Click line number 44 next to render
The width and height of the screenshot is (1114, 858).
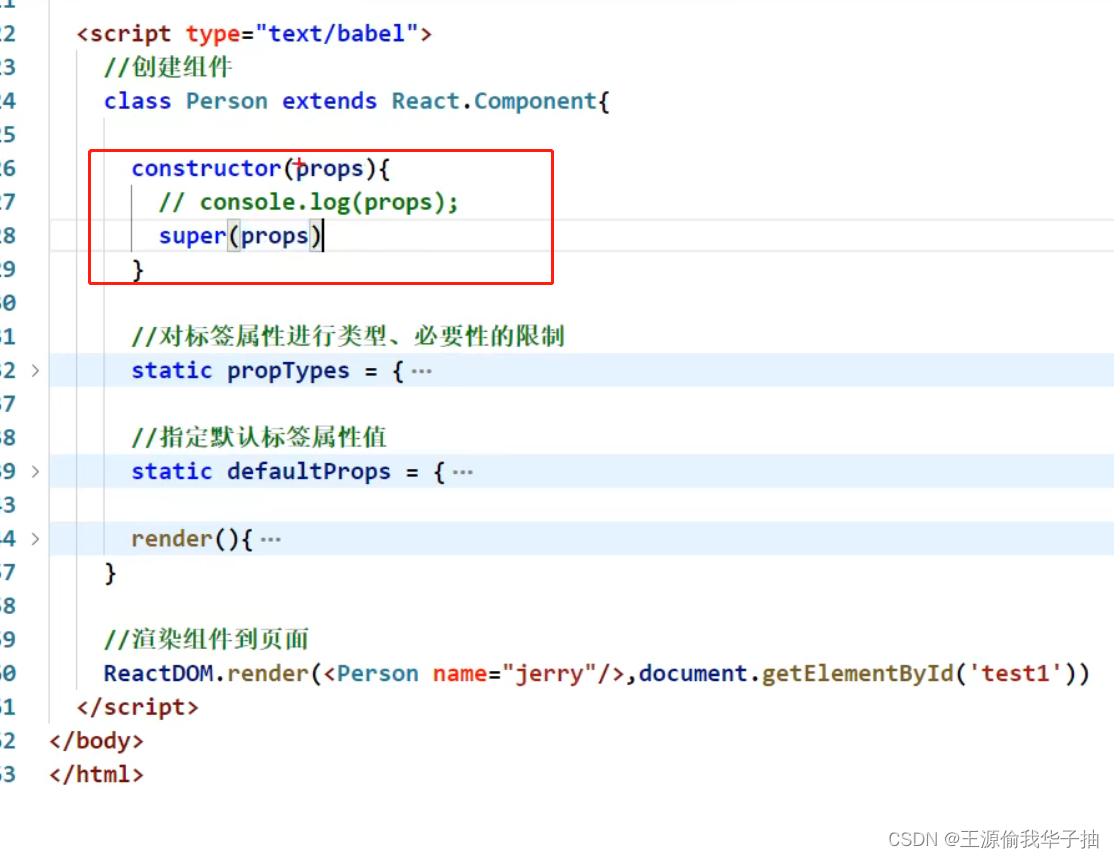pos(10,538)
